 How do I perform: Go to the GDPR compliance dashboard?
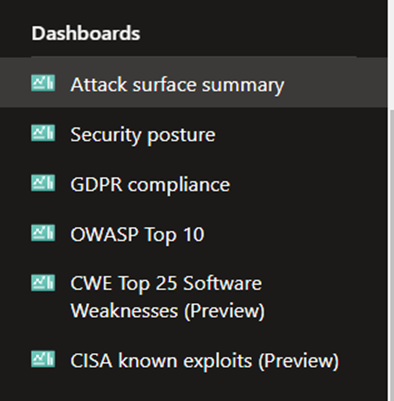coord(150,185)
